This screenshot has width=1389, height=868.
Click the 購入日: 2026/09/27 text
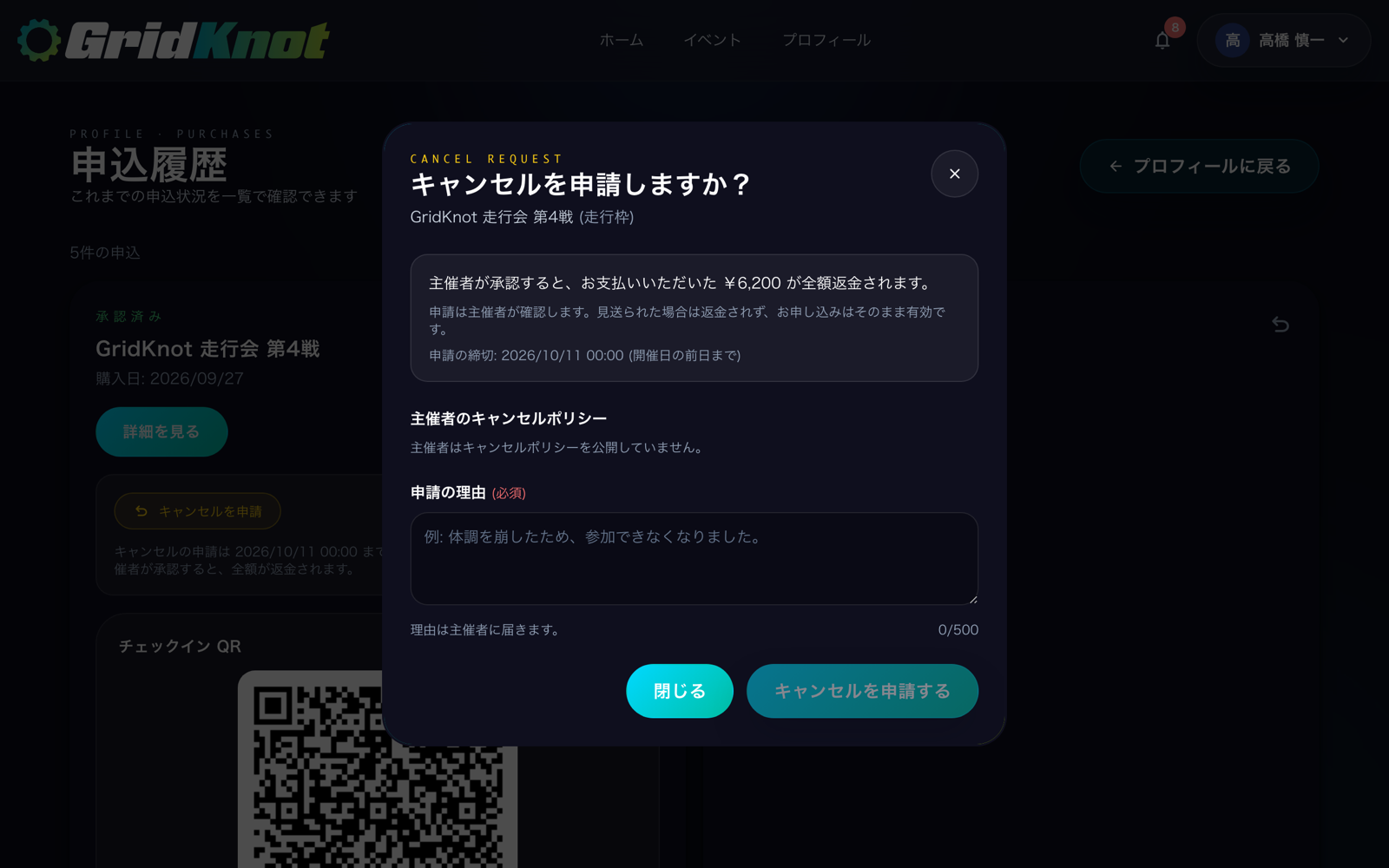[x=169, y=378]
